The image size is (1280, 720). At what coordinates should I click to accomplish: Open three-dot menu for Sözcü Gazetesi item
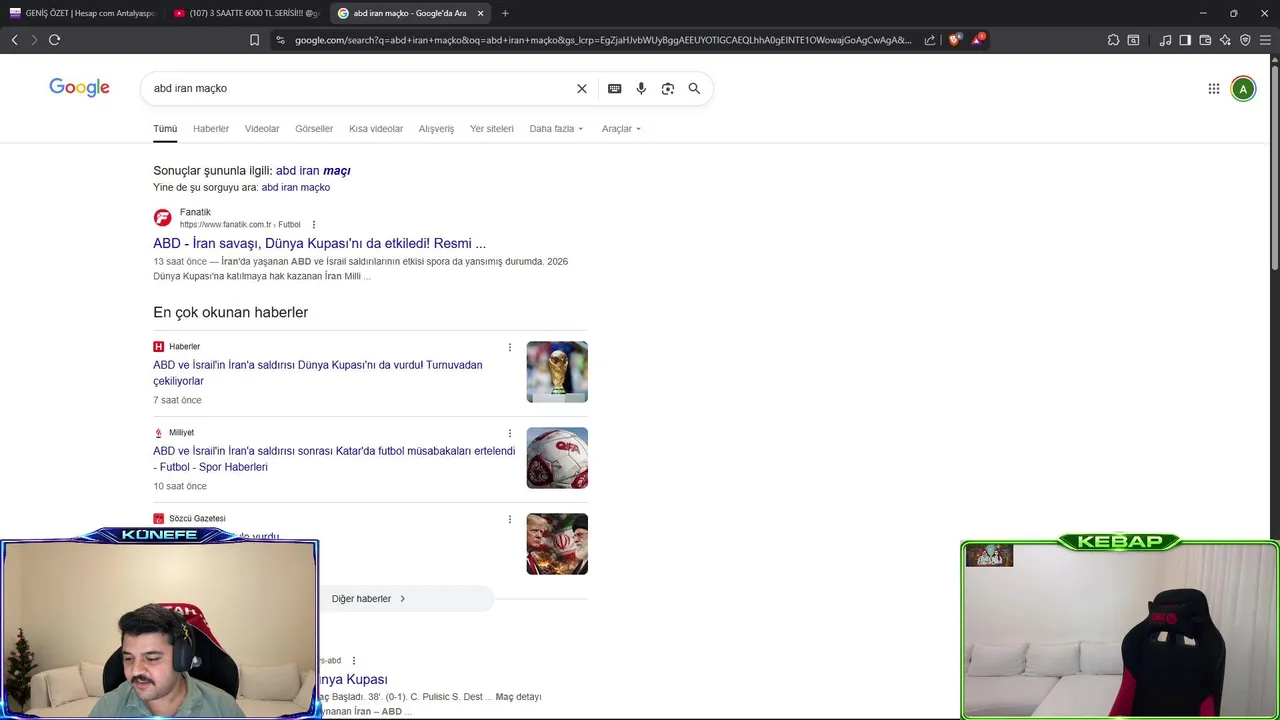(x=510, y=519)
